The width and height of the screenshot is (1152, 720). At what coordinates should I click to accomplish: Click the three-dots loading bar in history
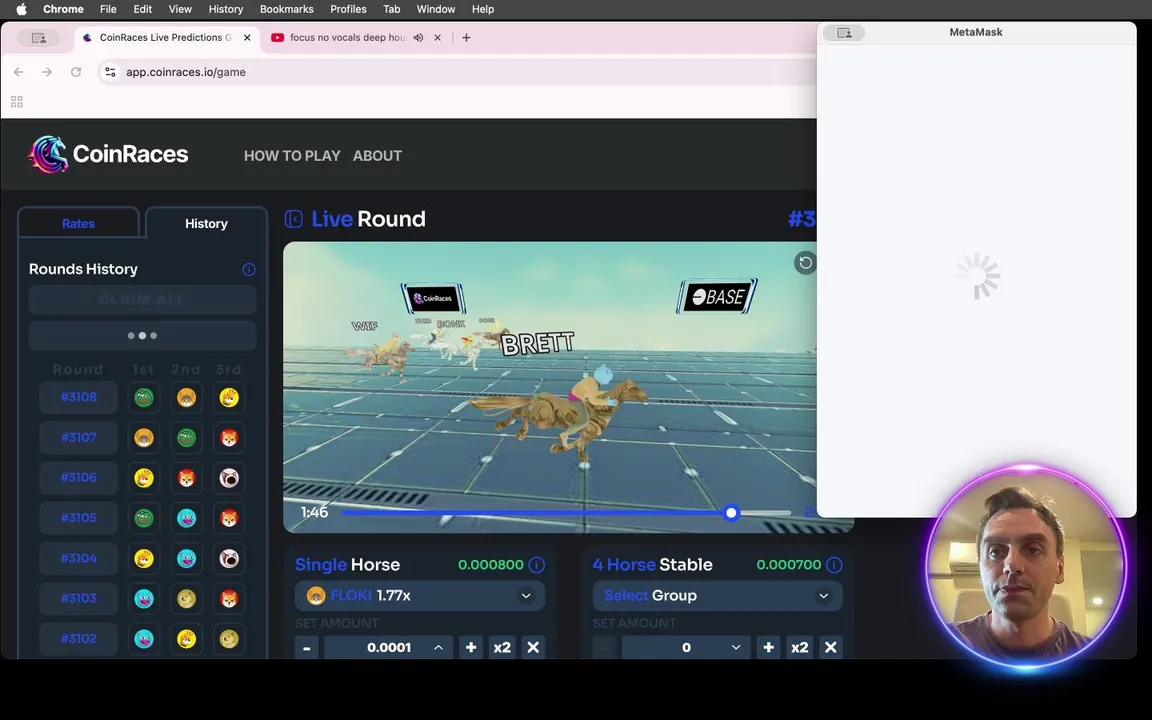tap(143, 336)
